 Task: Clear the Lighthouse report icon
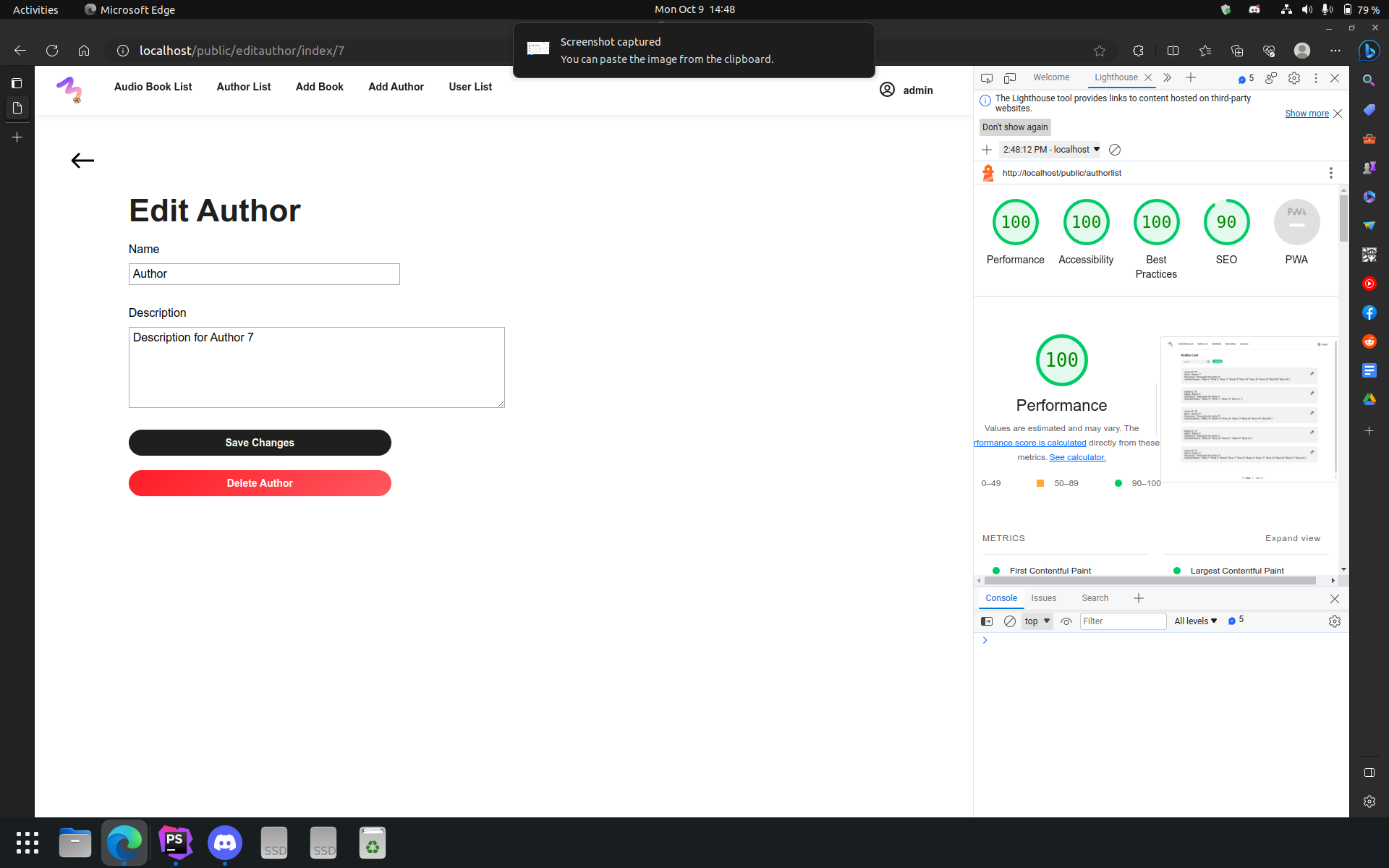(x=1115, y=150)
